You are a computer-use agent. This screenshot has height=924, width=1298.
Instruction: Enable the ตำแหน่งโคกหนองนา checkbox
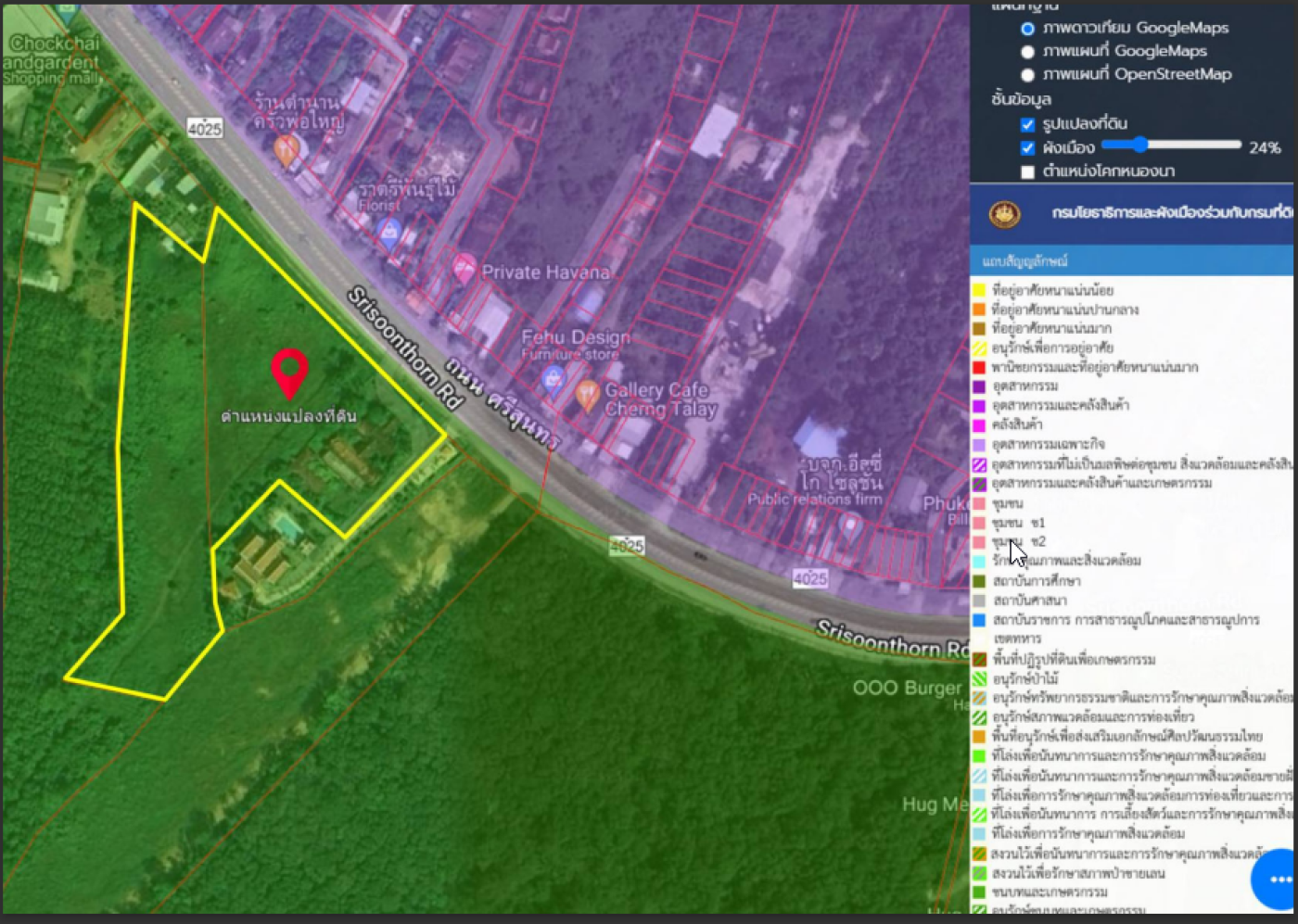tap(1027, 171)
